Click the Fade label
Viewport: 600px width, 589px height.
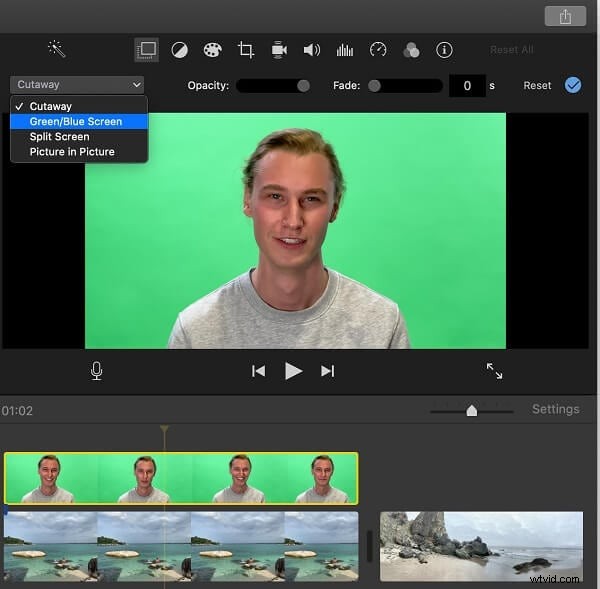[x=346, y=85]
